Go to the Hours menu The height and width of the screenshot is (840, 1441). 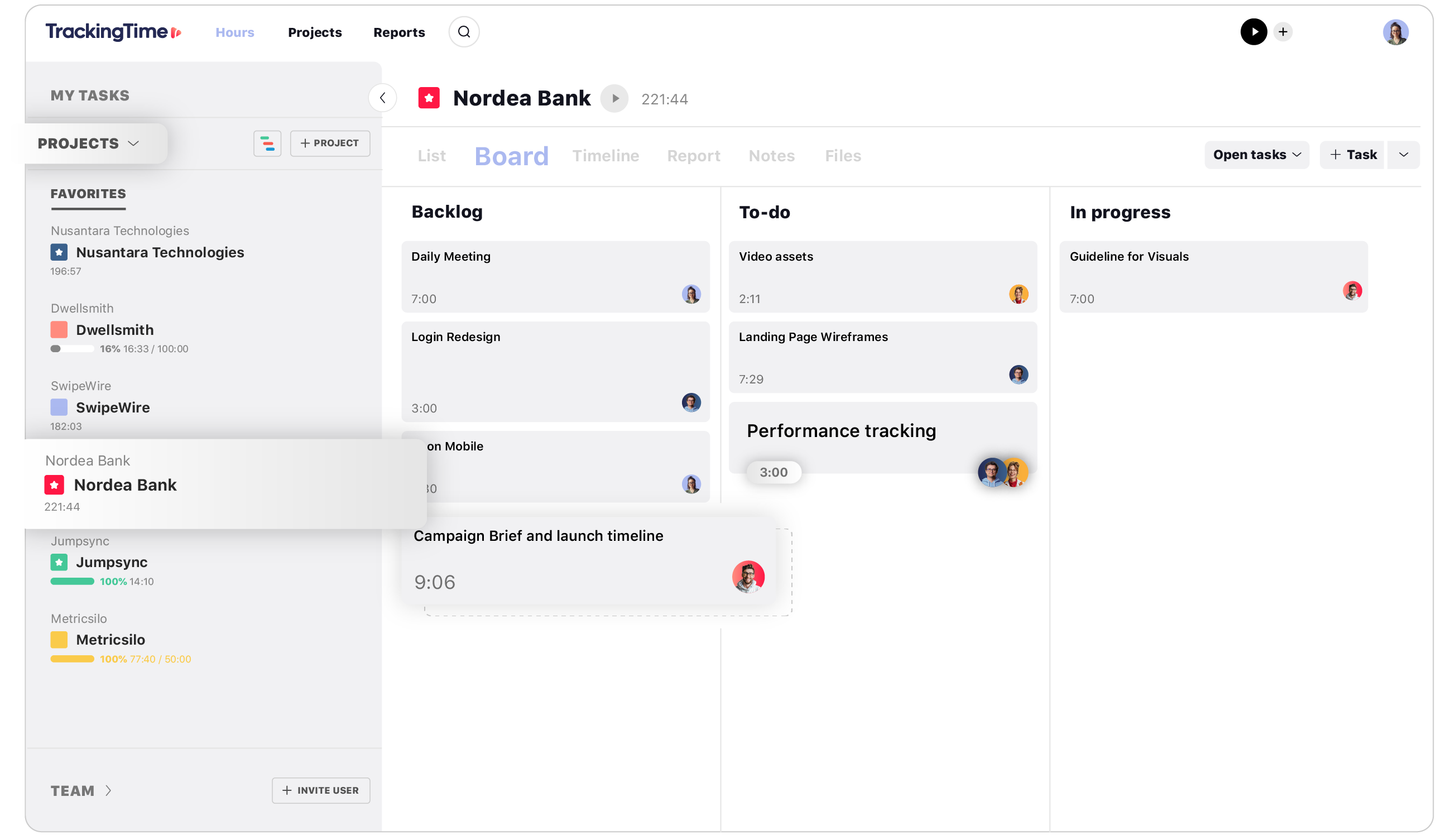click(234, 32)
